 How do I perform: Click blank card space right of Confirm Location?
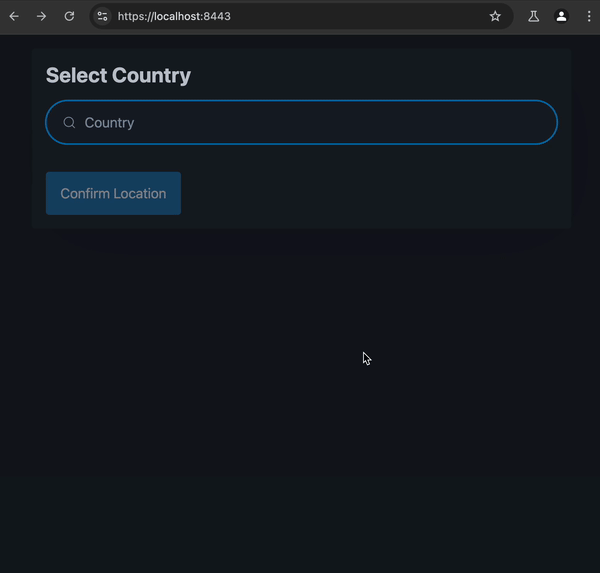pyautogui.click(x=380, y=193)
